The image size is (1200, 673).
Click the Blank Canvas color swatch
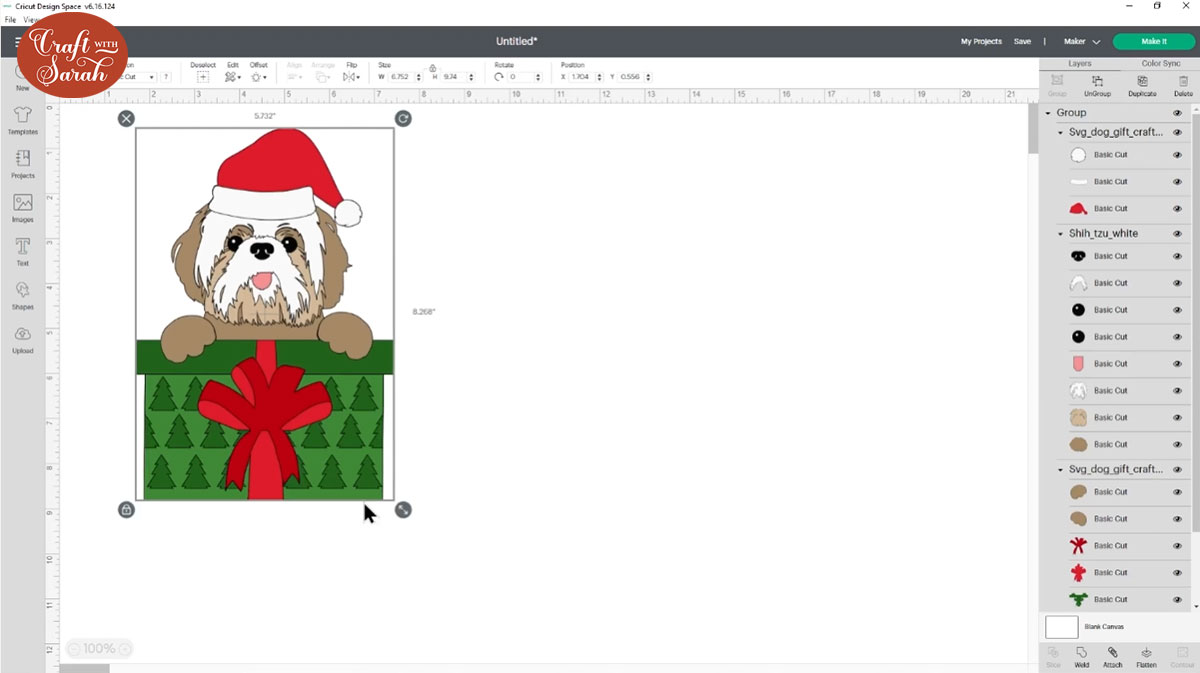click(1061, 627)
